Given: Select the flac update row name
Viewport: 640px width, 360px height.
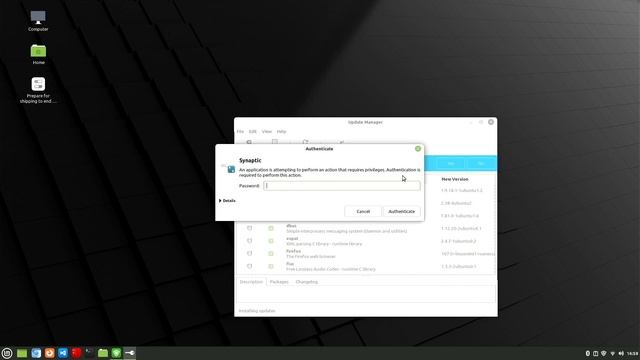Looking at the screenshot, I should point(290,264).
